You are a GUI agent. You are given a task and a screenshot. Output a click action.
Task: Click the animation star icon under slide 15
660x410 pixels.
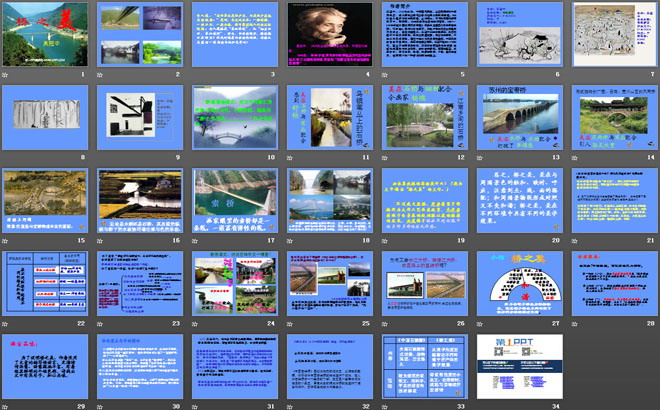click(x=5, y=241)
